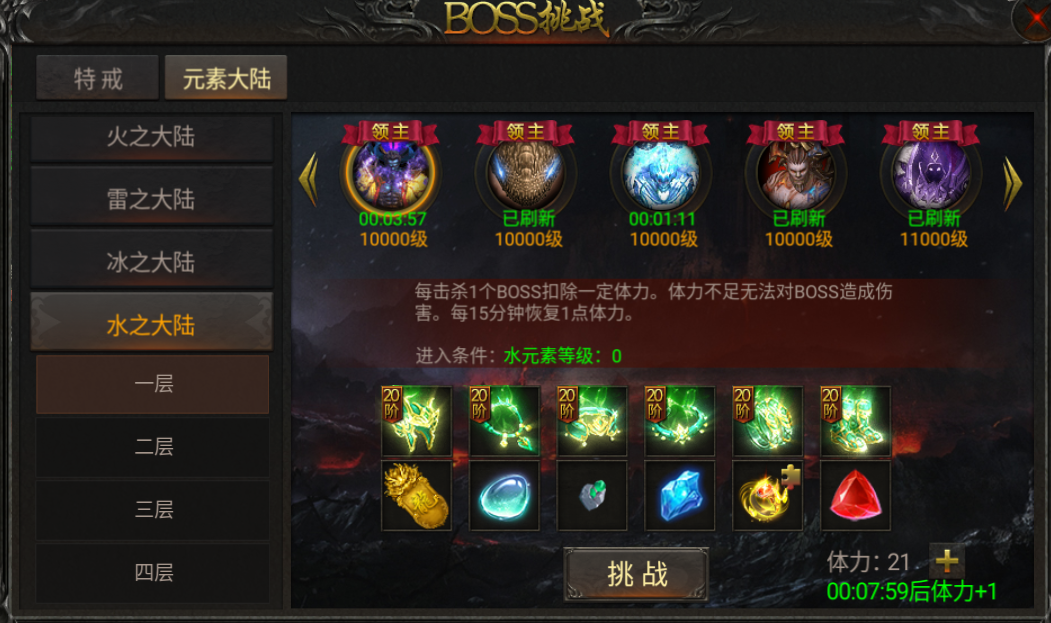The height and width of the screenshot is (623, 1051).
Task: Select the red-haired warrior boss portrait
Action: (x=796, y=173)
